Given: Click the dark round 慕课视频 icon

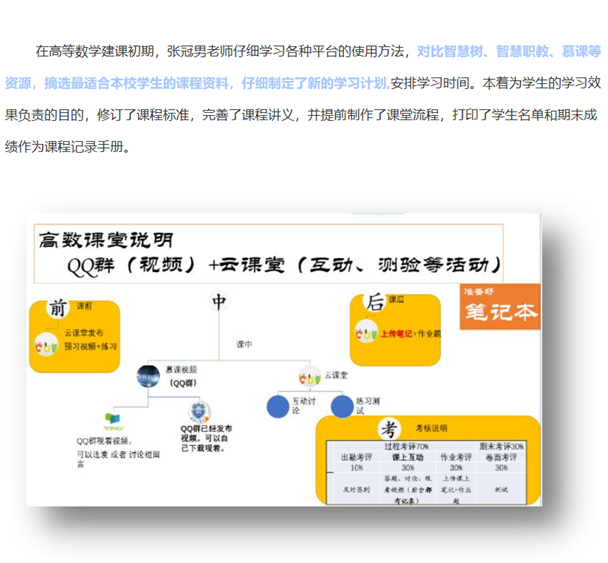Looking at the screenshot, I should point(149,376).
